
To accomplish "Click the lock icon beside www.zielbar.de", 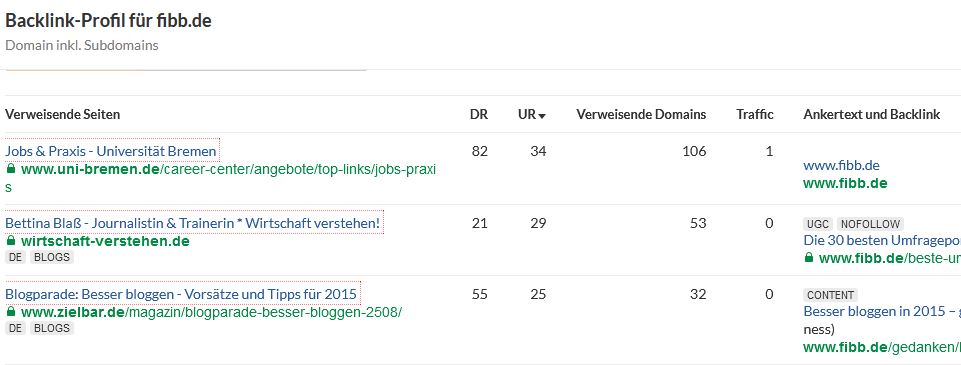I will [10, 312].
